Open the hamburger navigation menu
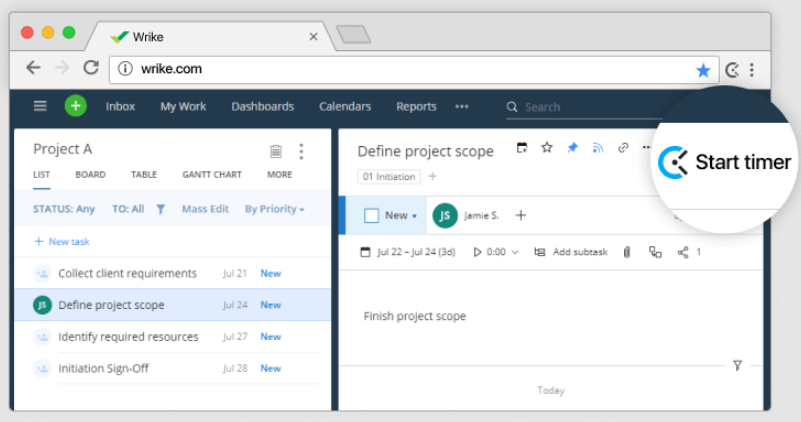The height and width of the screenshot is (422, 801). coord(40,106)
